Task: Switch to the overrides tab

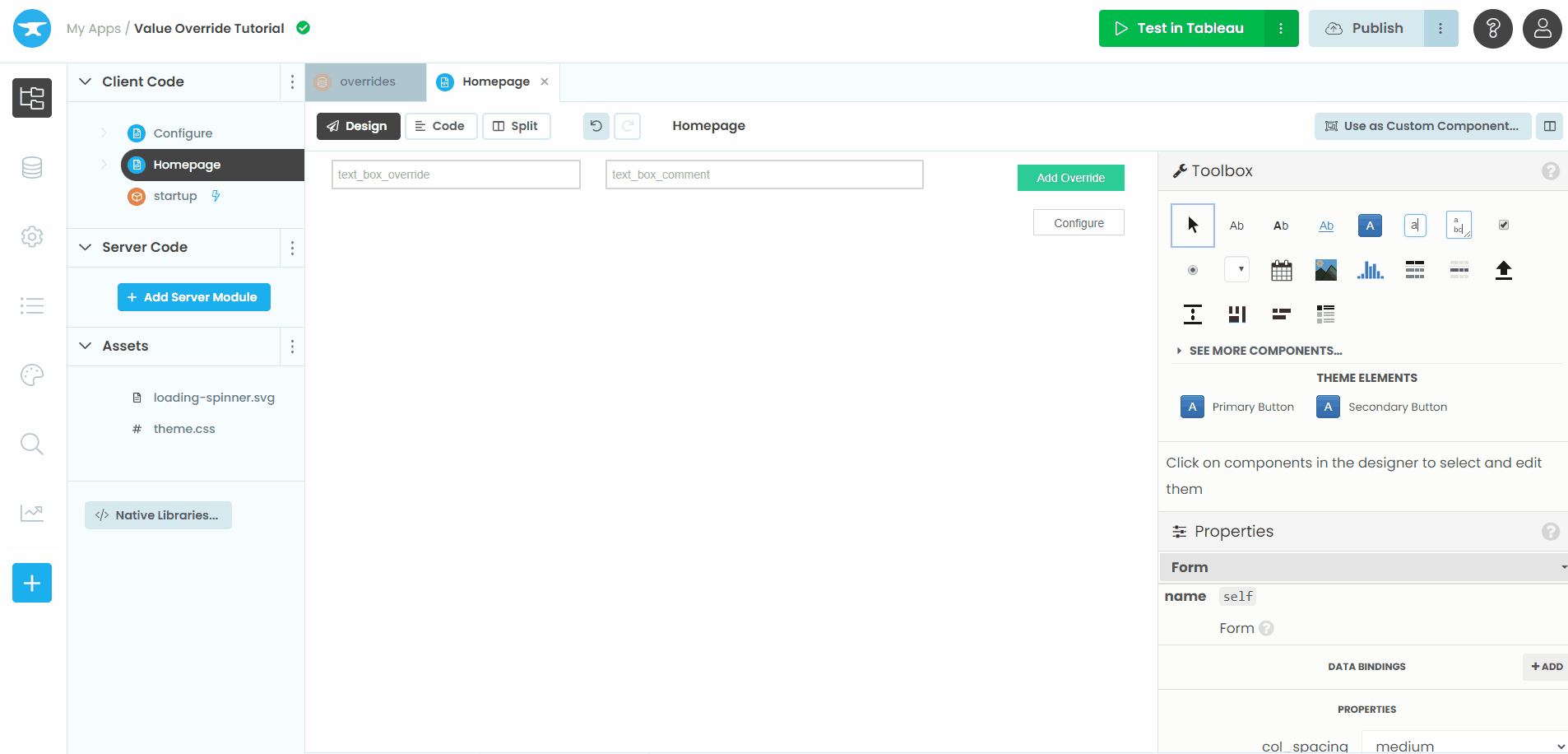Action: [x=365, y=81]
